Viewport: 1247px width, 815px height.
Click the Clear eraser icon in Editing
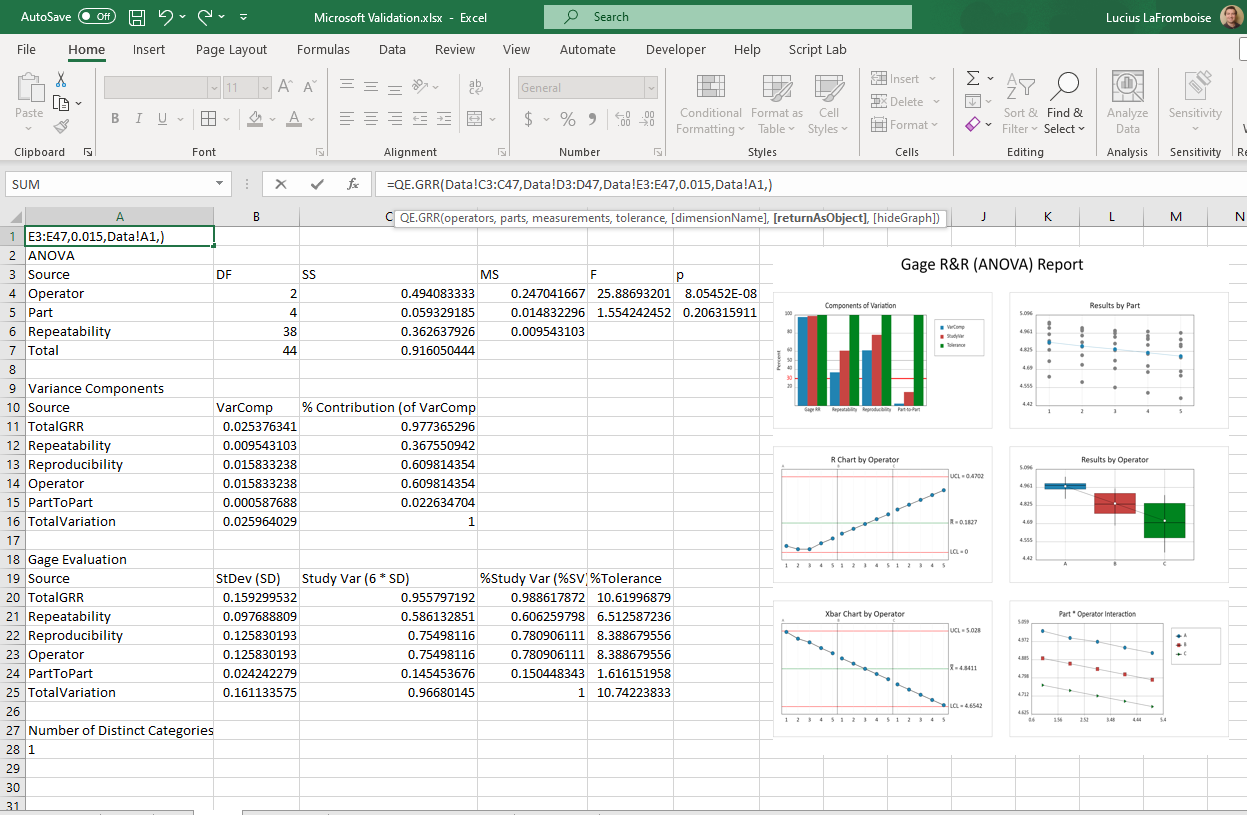[973, 125]
